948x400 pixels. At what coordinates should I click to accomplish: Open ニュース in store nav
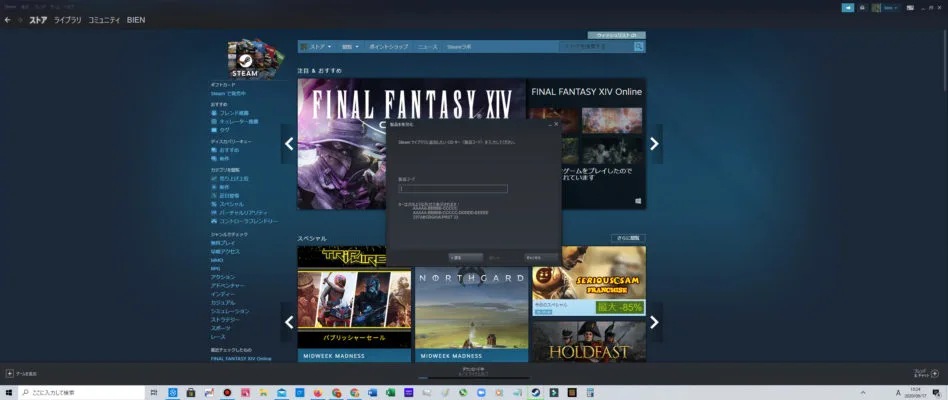427,47
